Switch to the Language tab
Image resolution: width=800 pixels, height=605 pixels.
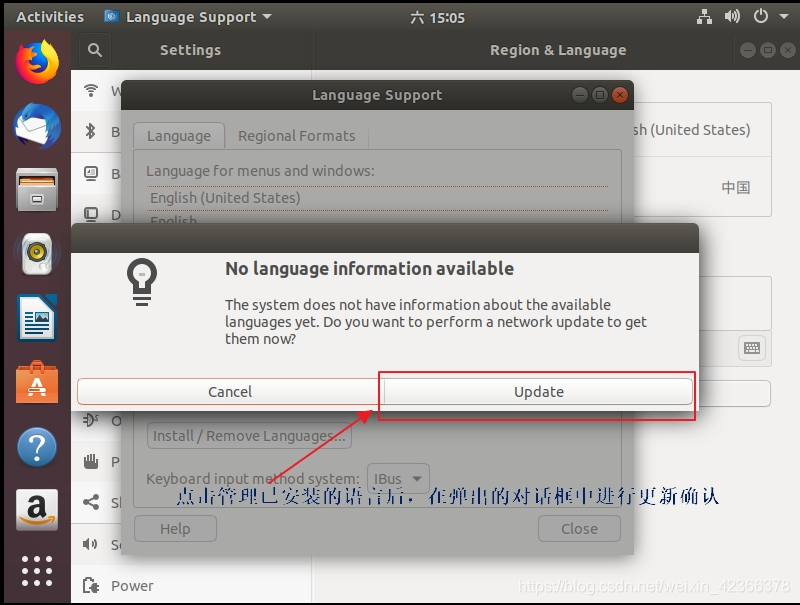tap(179, 136)
